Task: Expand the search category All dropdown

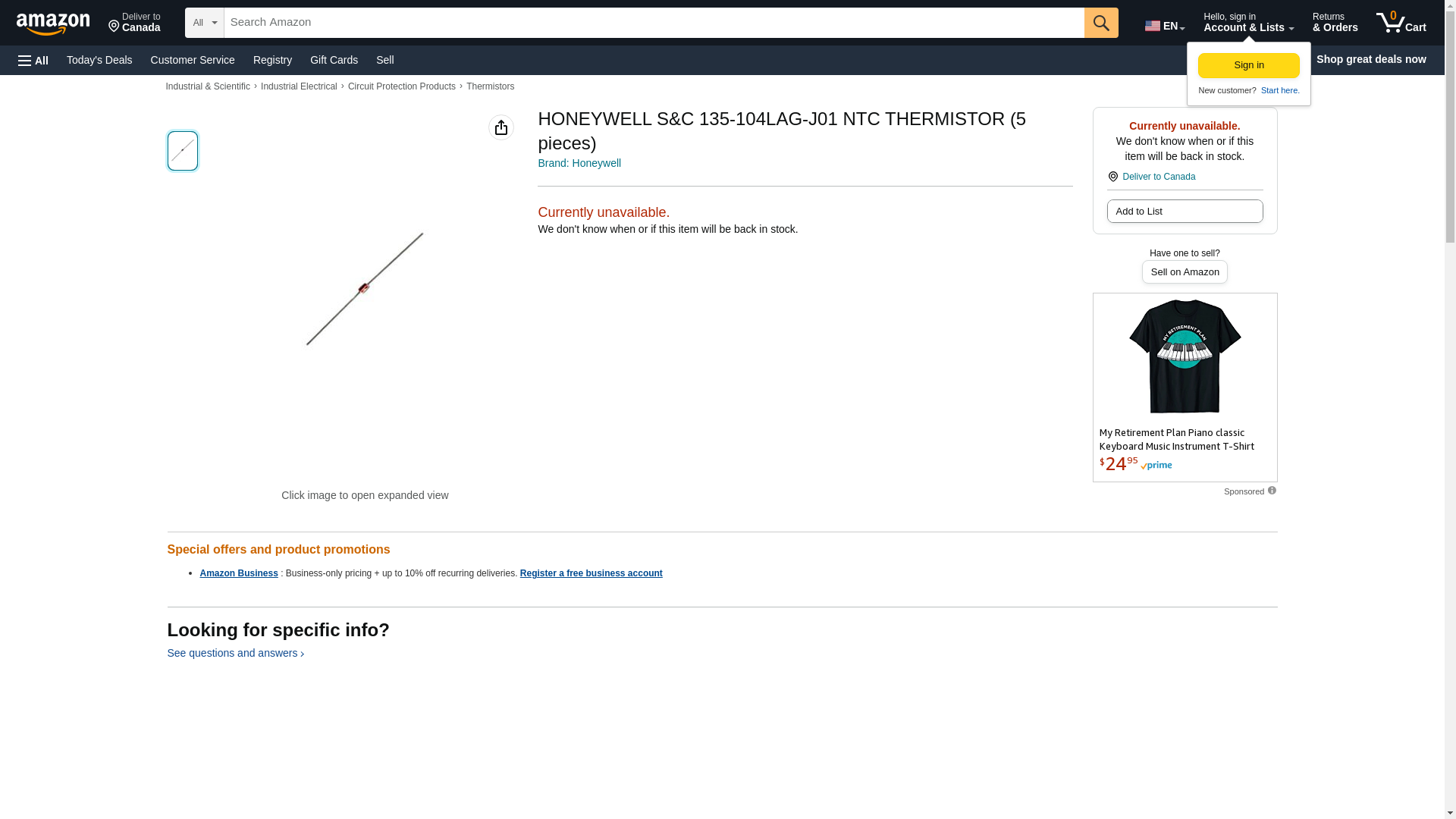Action: click(x=204, y=23)
